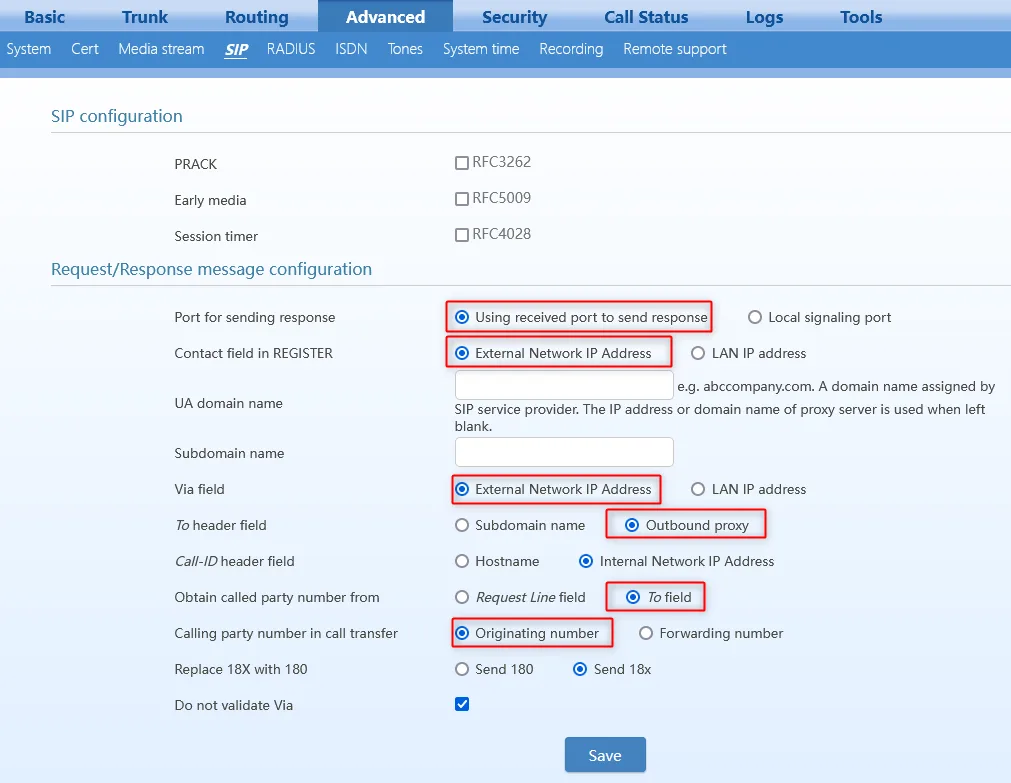Open the Basic tab
Screen dimensions: 1011x783
[44, 17]
